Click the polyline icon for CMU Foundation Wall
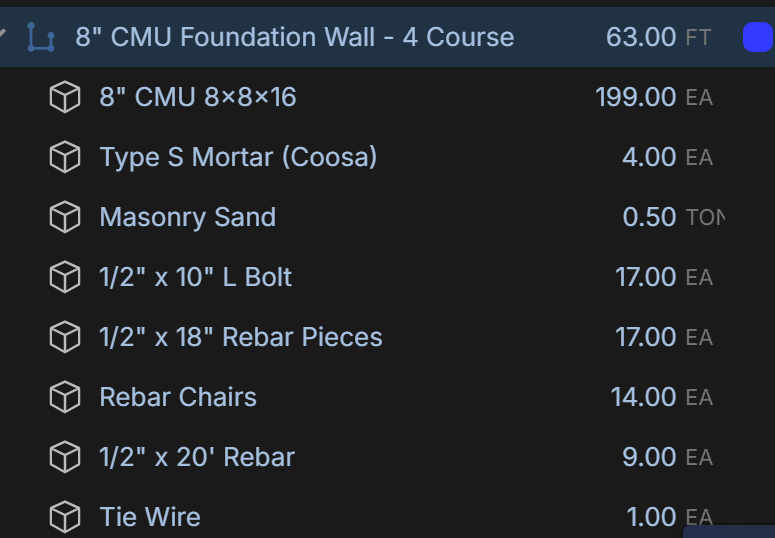 pyautogui.click(x=41, y=37)
